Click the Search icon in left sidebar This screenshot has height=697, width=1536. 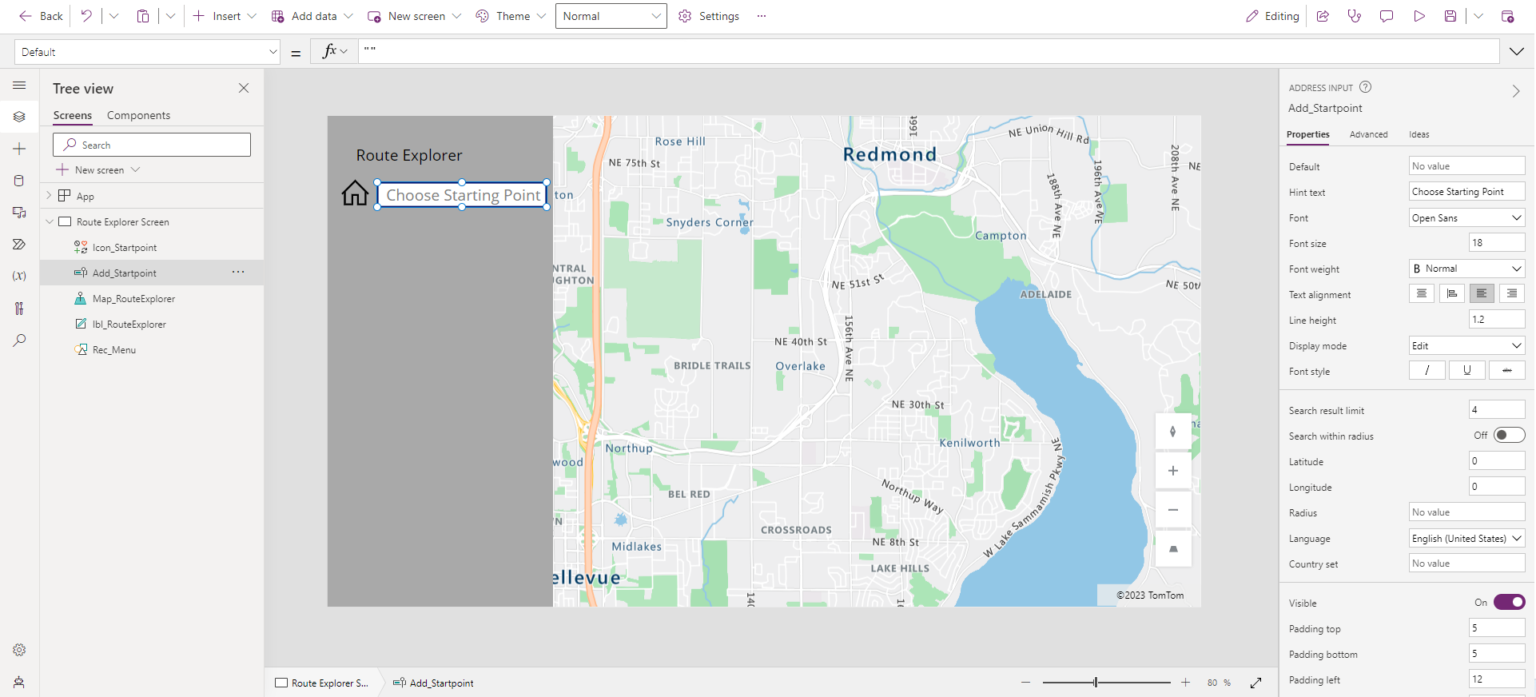coord(19,340)
